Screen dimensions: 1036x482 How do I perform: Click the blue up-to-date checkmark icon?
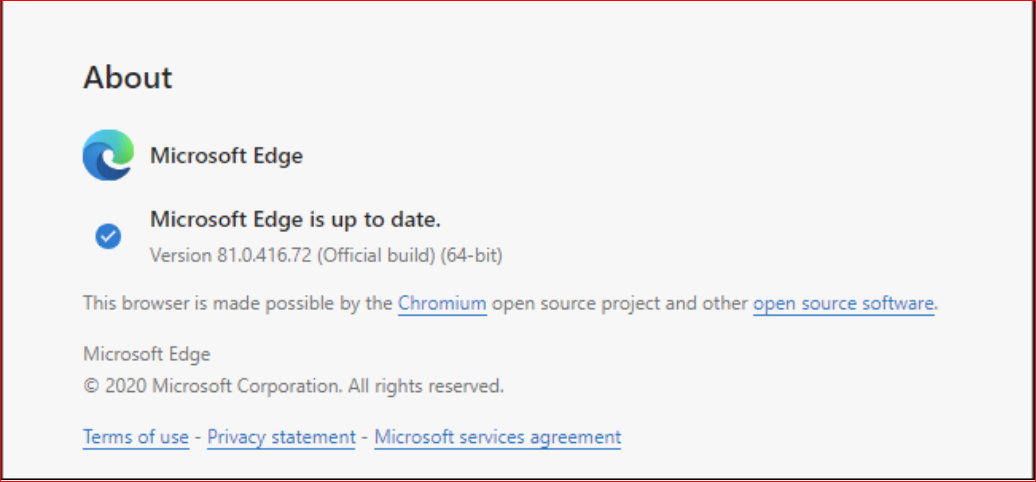108,236
